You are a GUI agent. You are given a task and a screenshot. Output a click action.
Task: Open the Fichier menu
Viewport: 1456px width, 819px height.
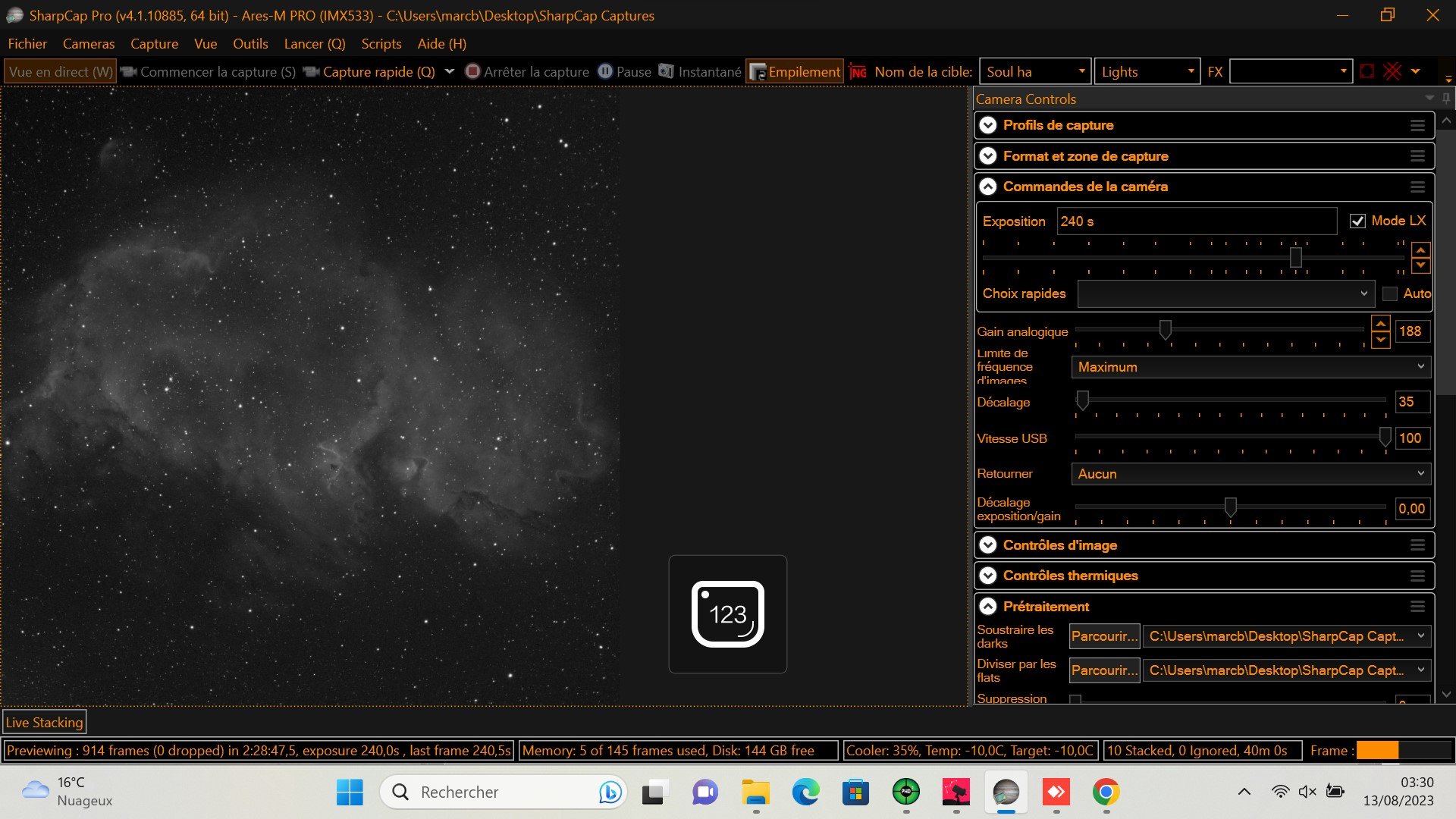[x=27, y=44]
